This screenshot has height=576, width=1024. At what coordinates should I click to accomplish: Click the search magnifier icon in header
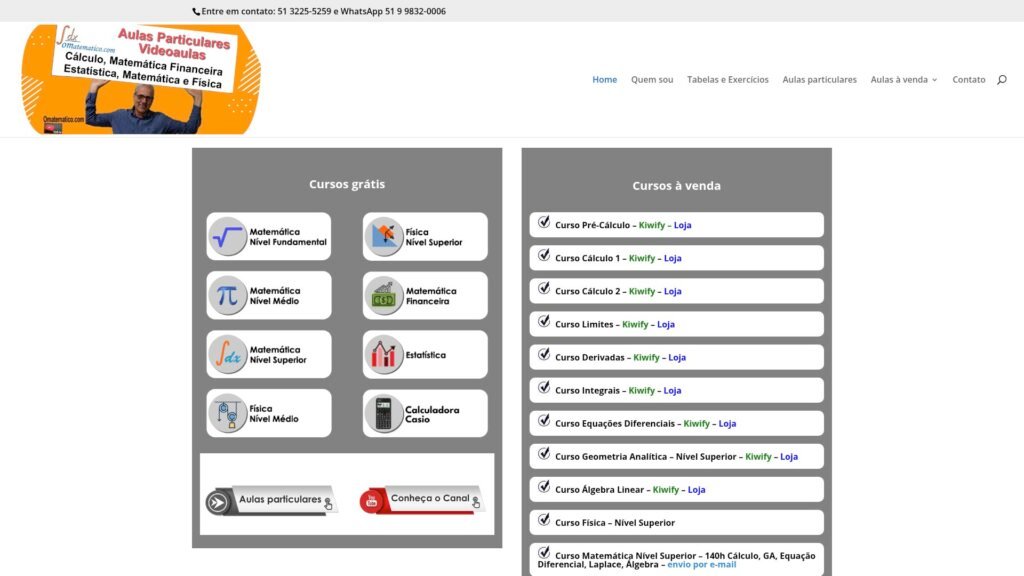[1001, 80]
